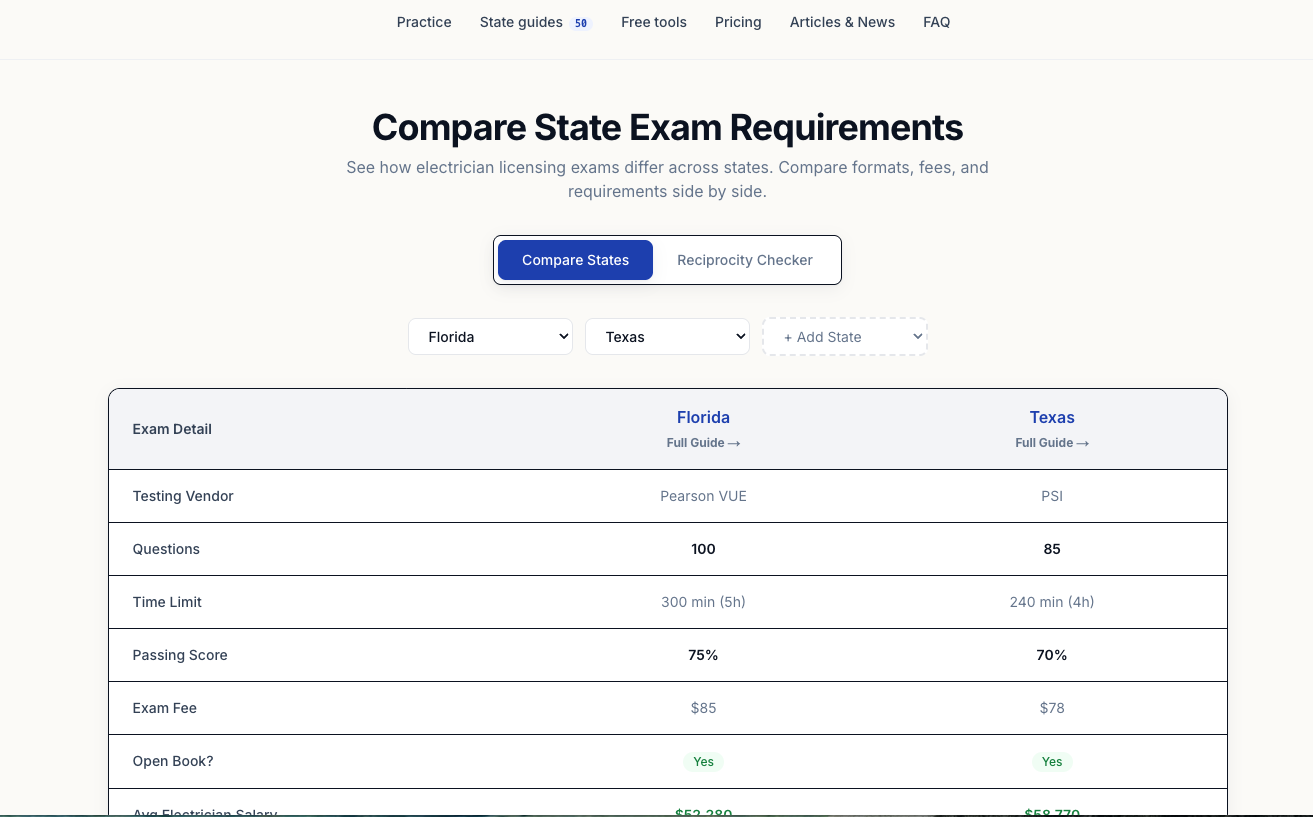The height and width of the screenshot is (817, 1313).
Task: Open the Florida state dropdown
Action: 490,337
